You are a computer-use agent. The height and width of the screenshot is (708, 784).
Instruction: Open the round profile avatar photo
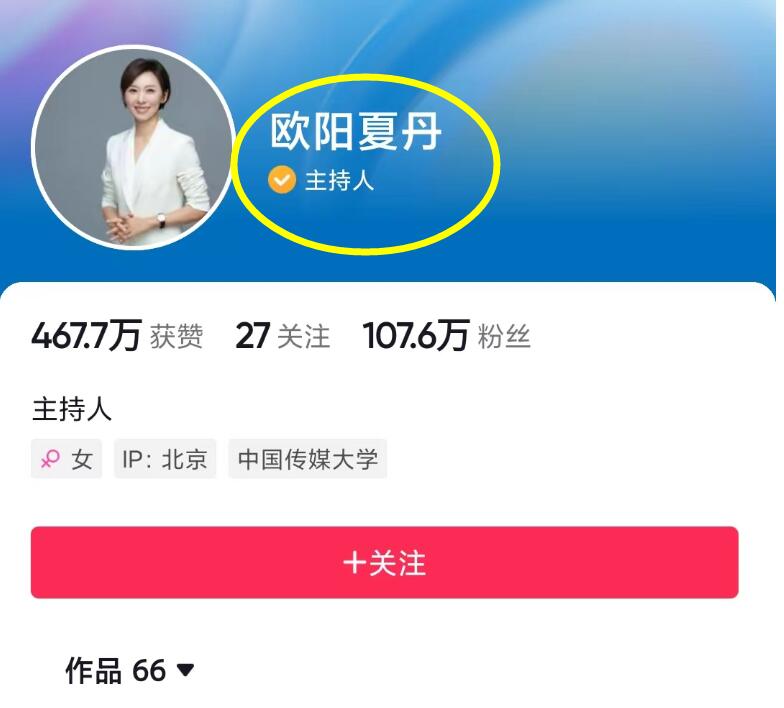(x=133, y=147)
